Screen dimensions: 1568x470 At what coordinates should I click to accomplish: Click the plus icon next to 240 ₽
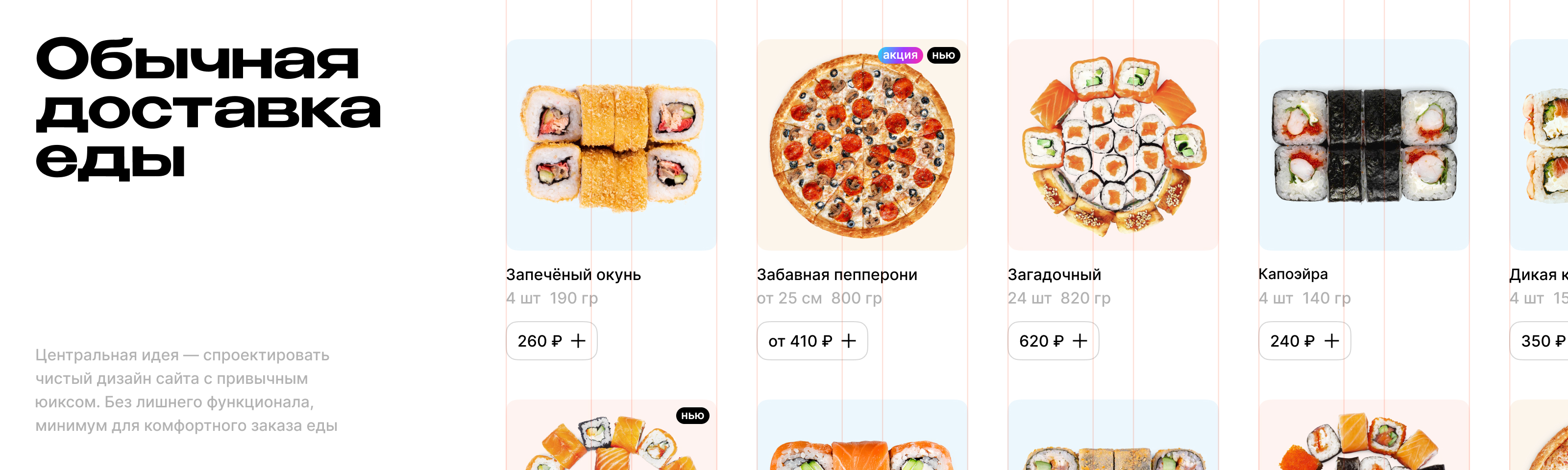click(1332, 341)
